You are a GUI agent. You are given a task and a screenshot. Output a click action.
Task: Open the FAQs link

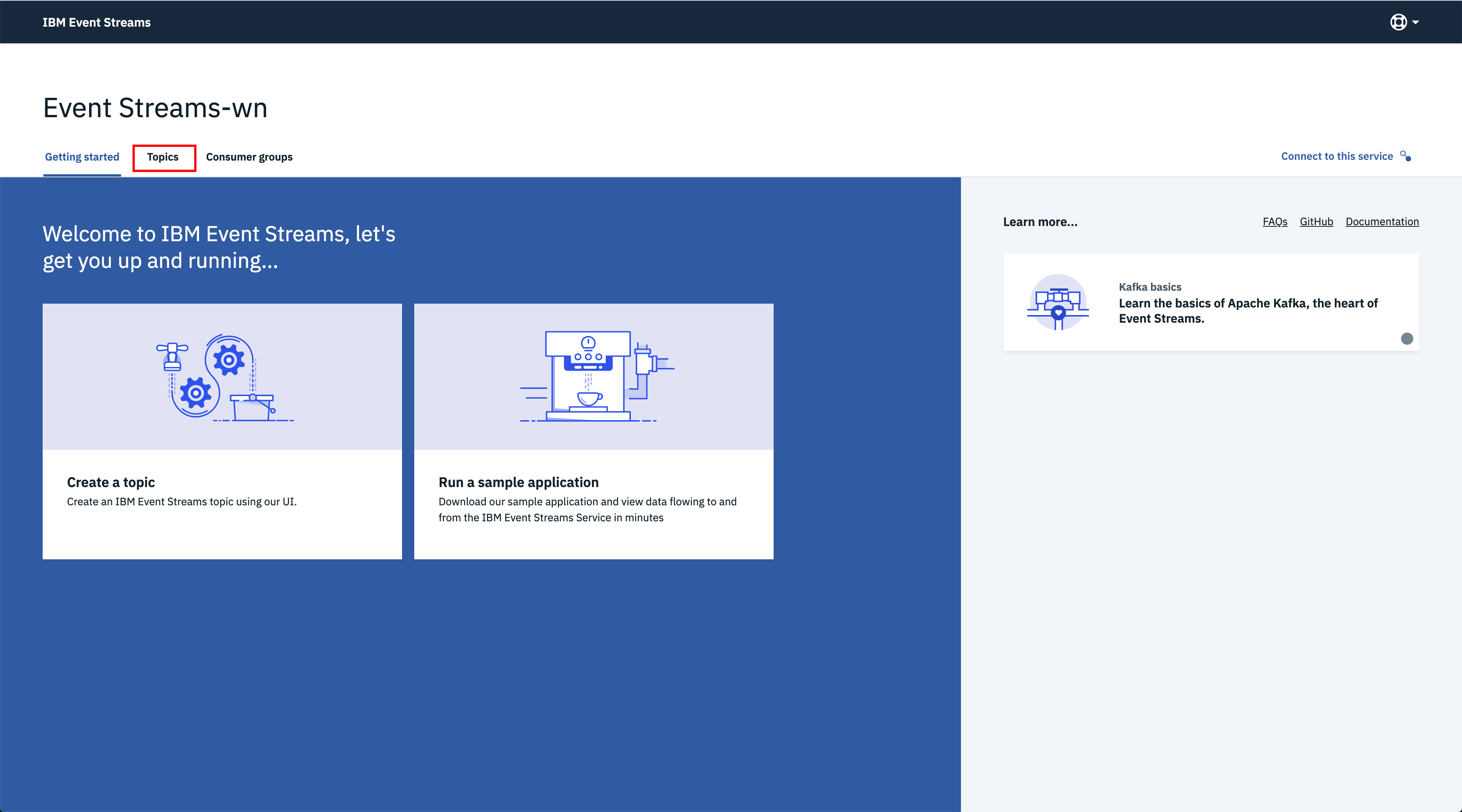1275,222
